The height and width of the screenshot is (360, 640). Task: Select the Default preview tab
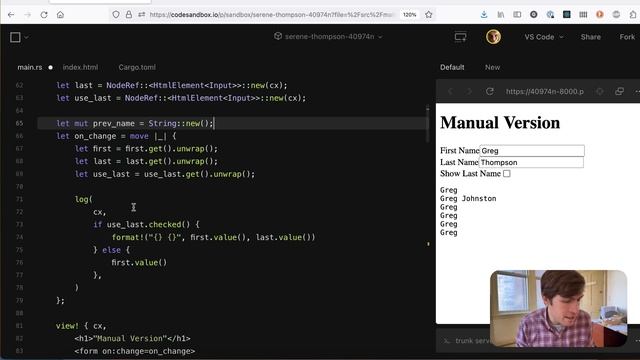[x=452, y=67]
